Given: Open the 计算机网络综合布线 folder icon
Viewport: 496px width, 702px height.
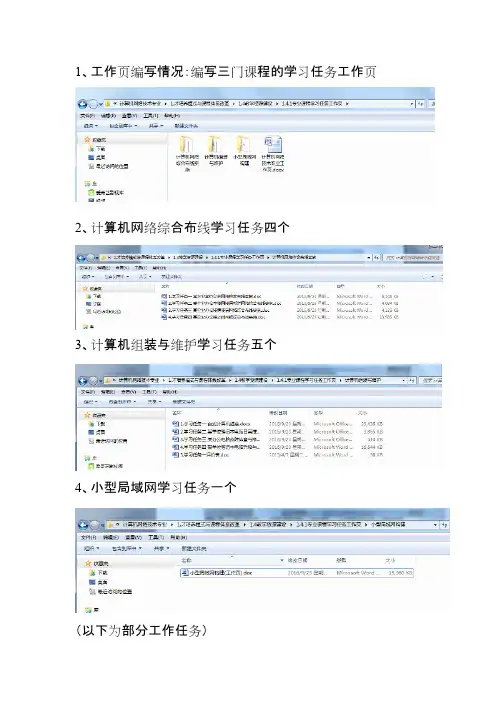Looking at the screenshot, I should tap(187, 144).
